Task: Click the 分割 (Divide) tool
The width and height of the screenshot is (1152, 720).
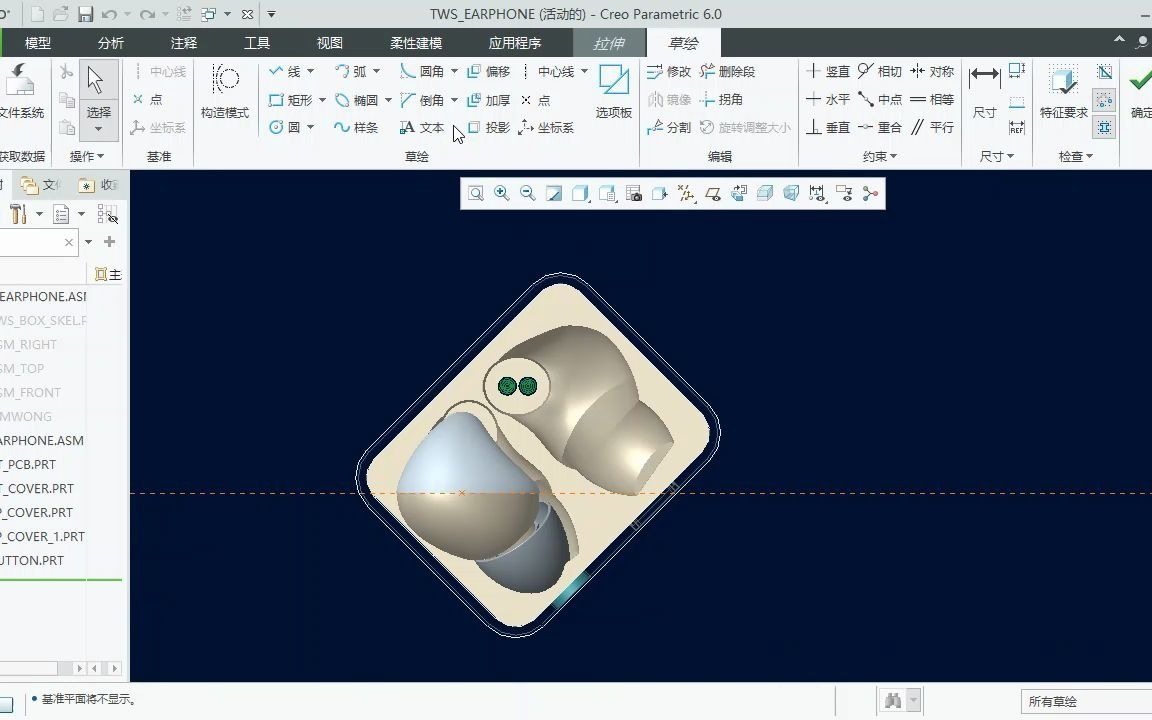Action: click(669, 127)
